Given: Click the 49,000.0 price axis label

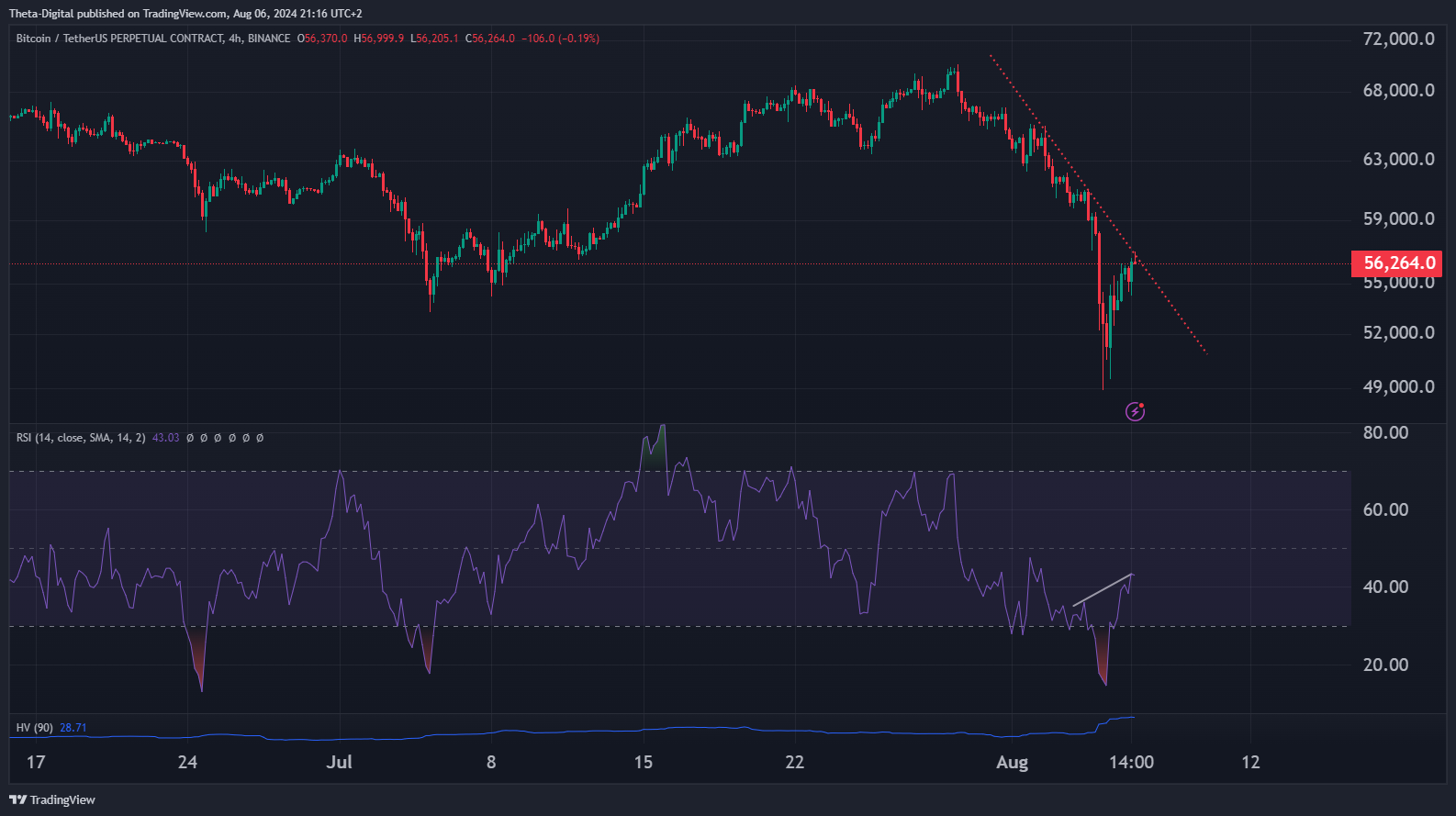Looking at the screenshot, I should (1398, 386).
